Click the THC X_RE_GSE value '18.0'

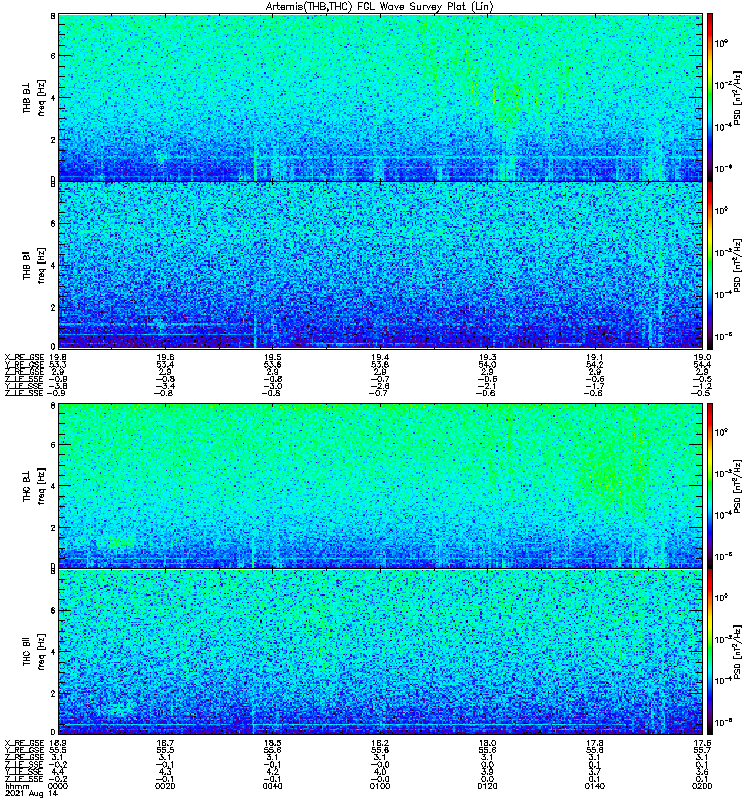[x=487, y=743]
